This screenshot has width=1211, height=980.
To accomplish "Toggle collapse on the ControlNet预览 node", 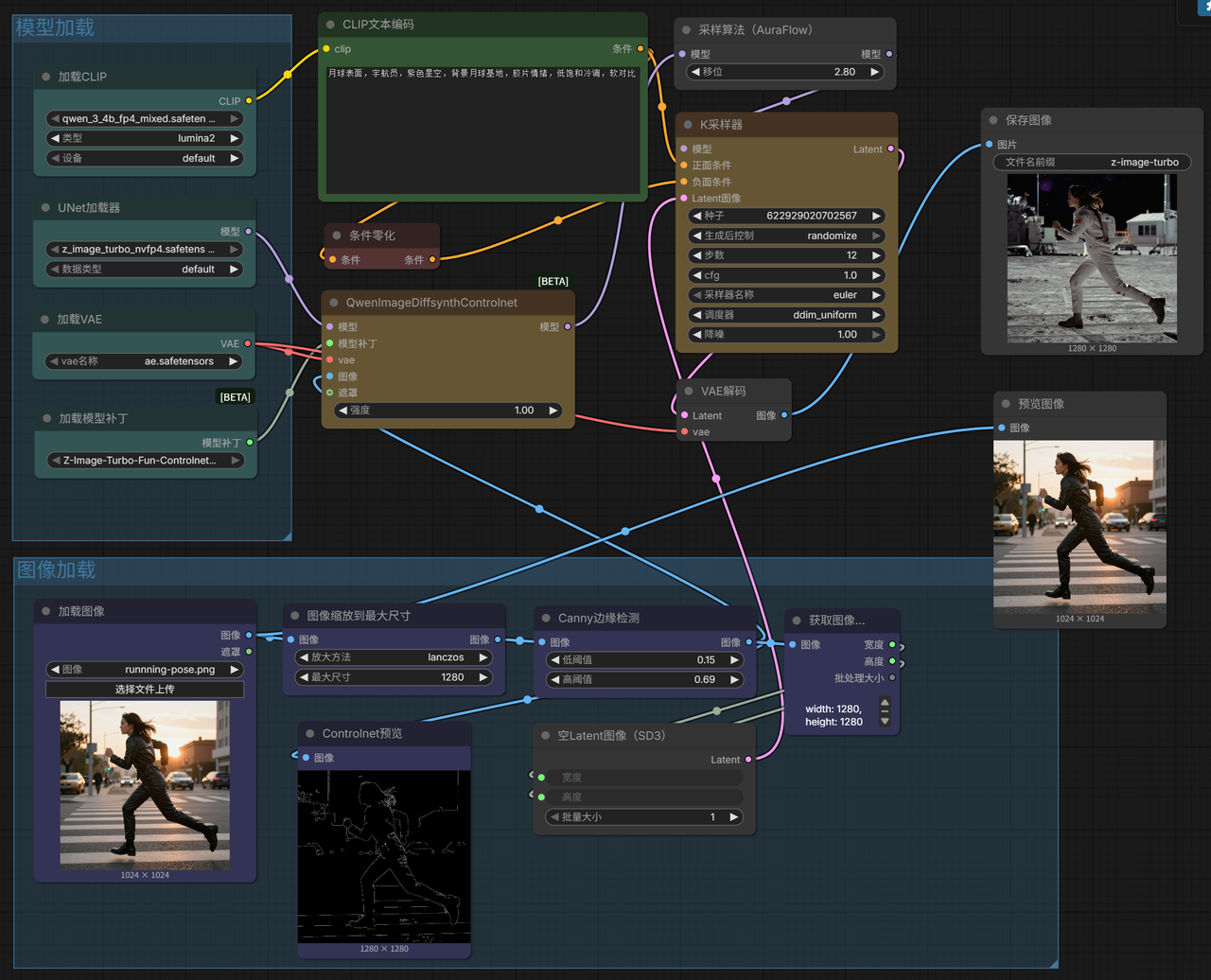I will (x=309, y=733).
